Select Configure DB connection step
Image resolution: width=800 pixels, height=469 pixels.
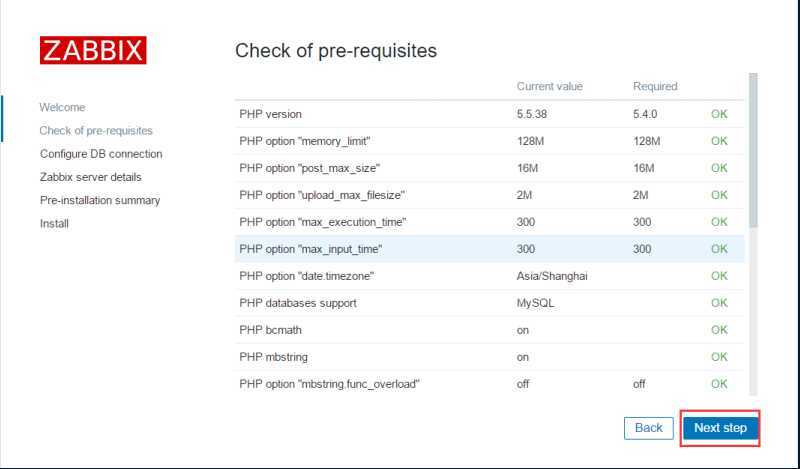[101, 154]
